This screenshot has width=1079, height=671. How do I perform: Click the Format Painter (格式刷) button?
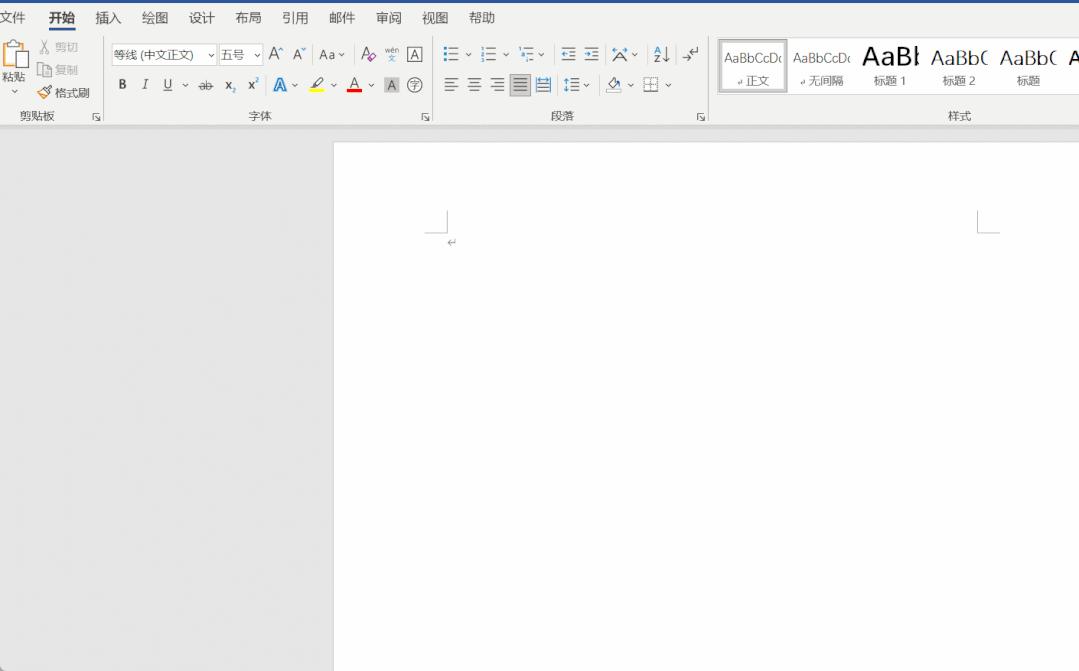[x=64, y=93]
